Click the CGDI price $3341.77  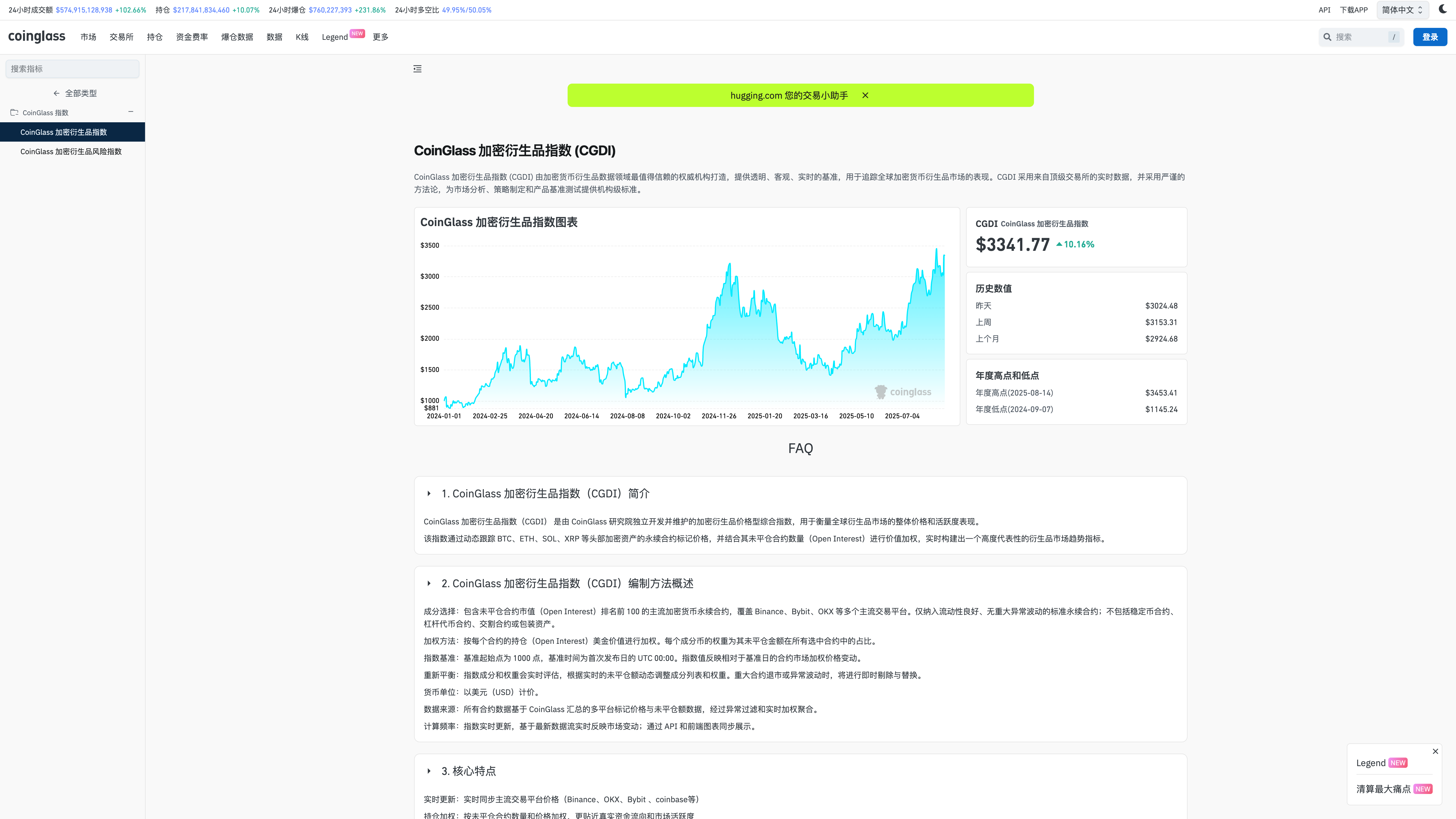(x=1012, y=245)
